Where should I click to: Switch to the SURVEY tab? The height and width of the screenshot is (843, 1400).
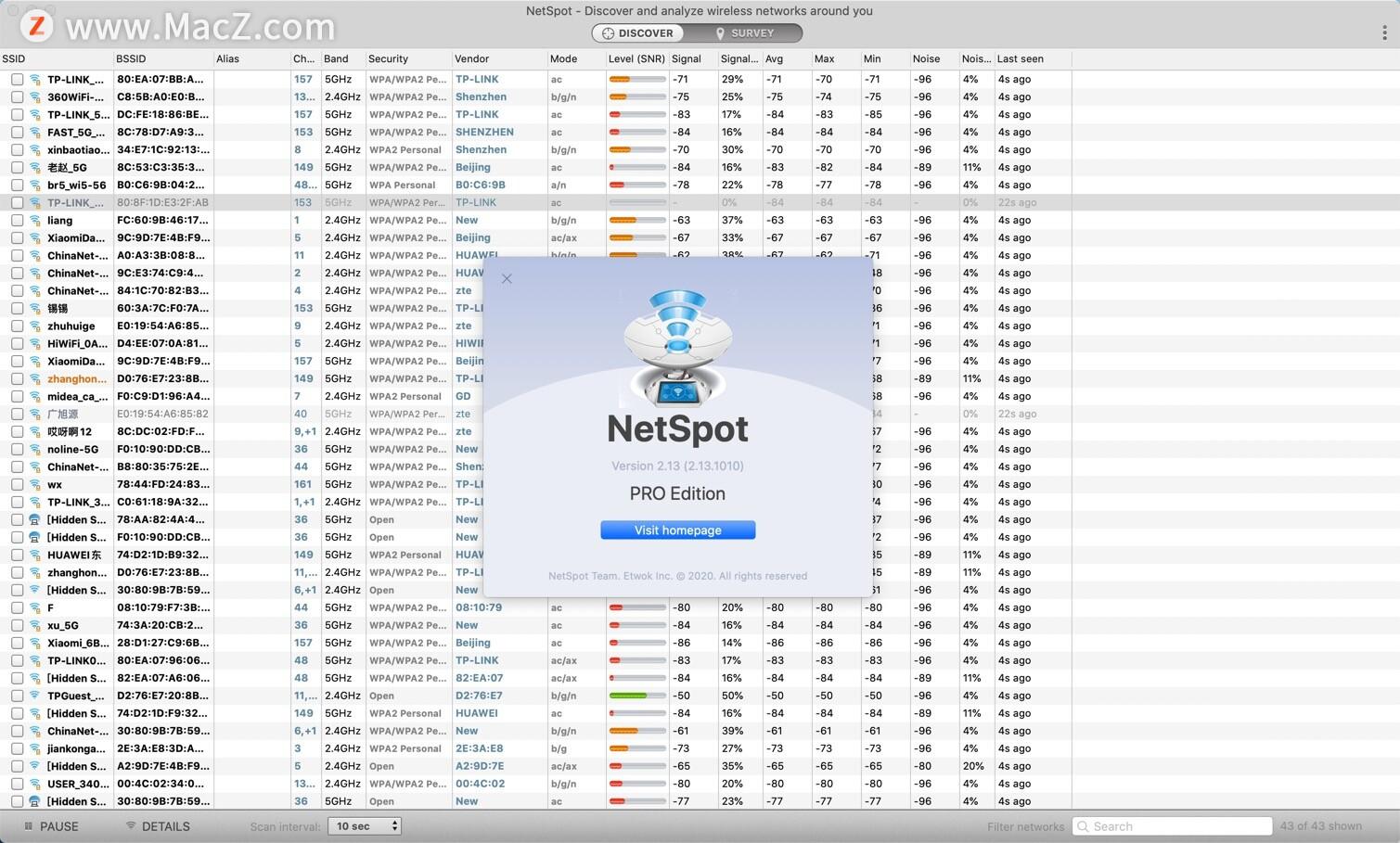[x=753, y=32]
